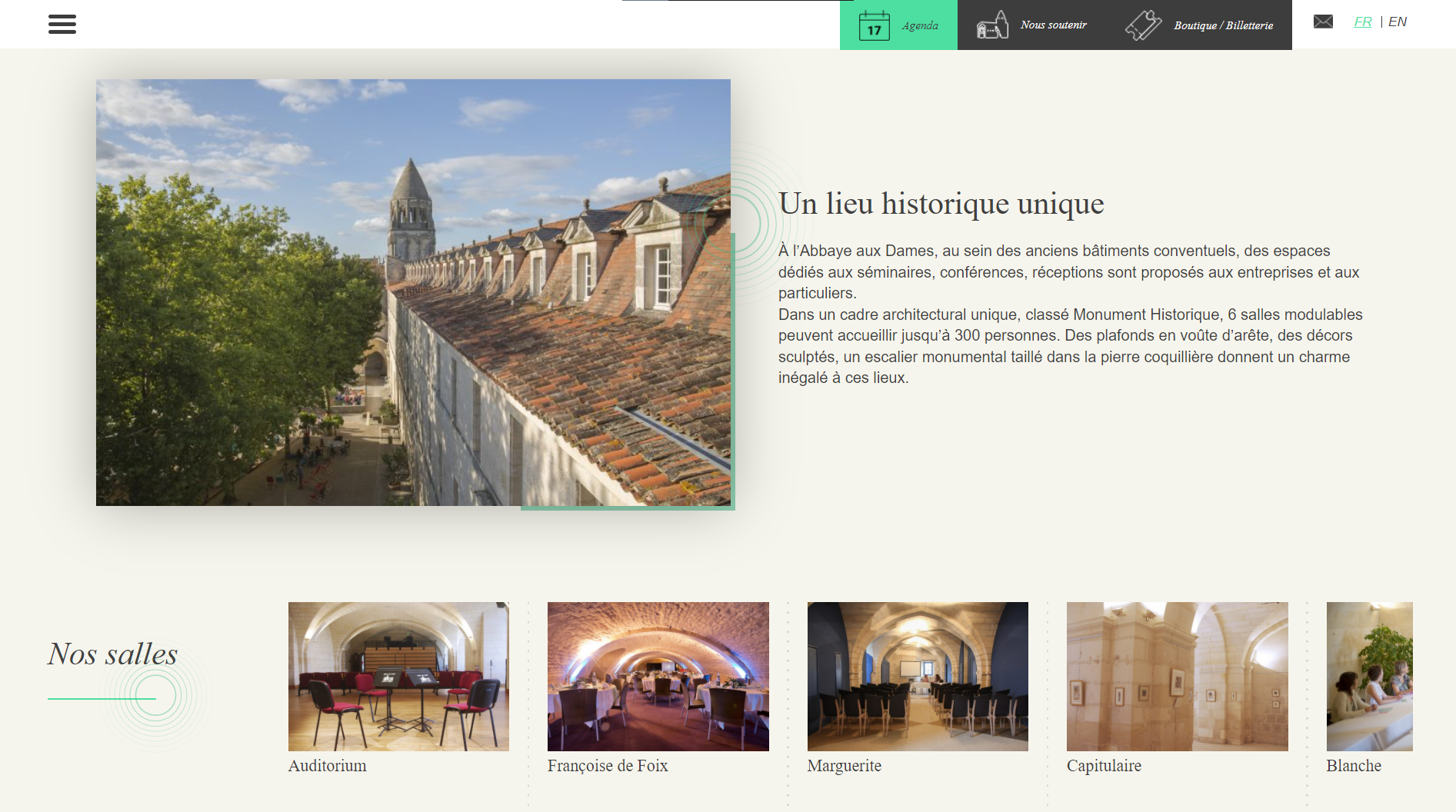The height and width of the screenshot is (812, 1456).
Task: Click the Agenda calendar icon
Action: 874,25
